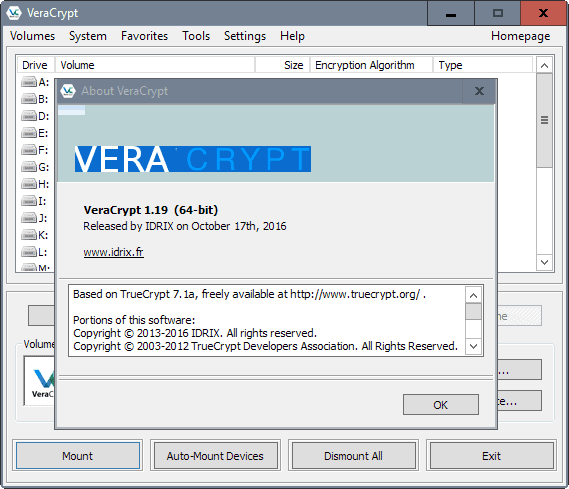Image resolution: width=569 pixels, height=489 pixels.
Task: Click the VeraCrypt logo in main title bar
Action: [14, 13]
